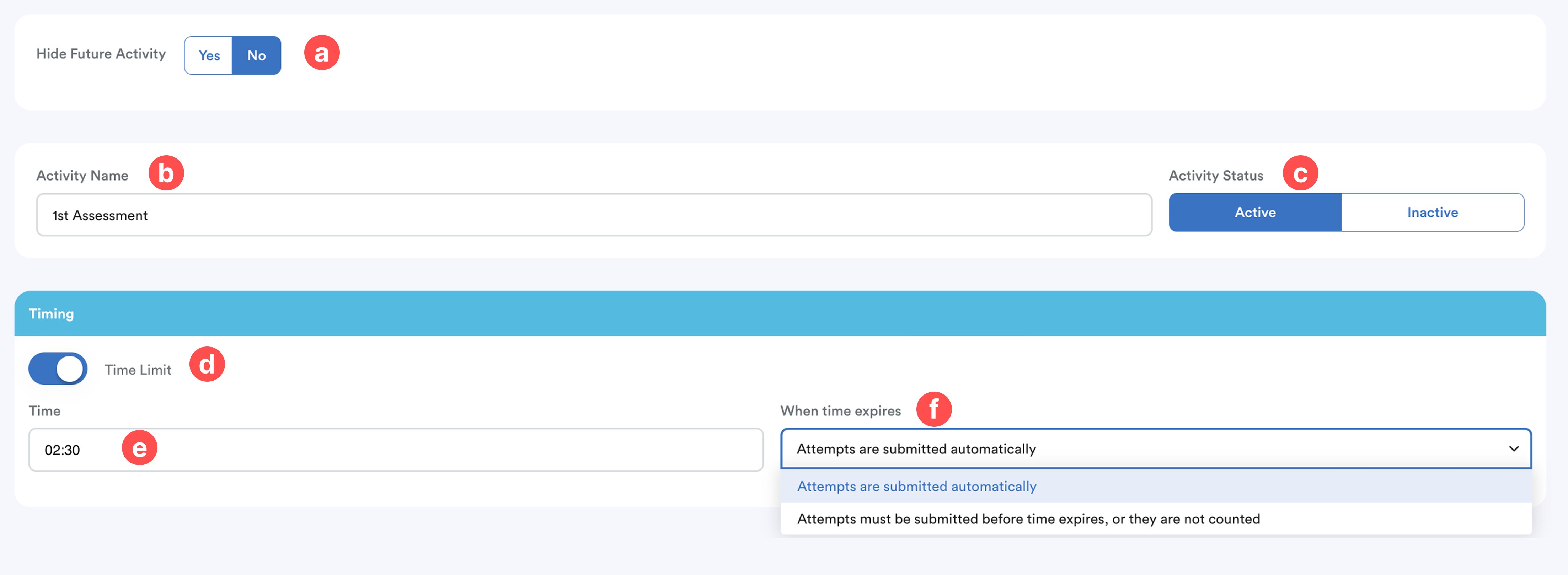
Task: Click the red 'c' annotation marker
Action: tap(1300, 173)
